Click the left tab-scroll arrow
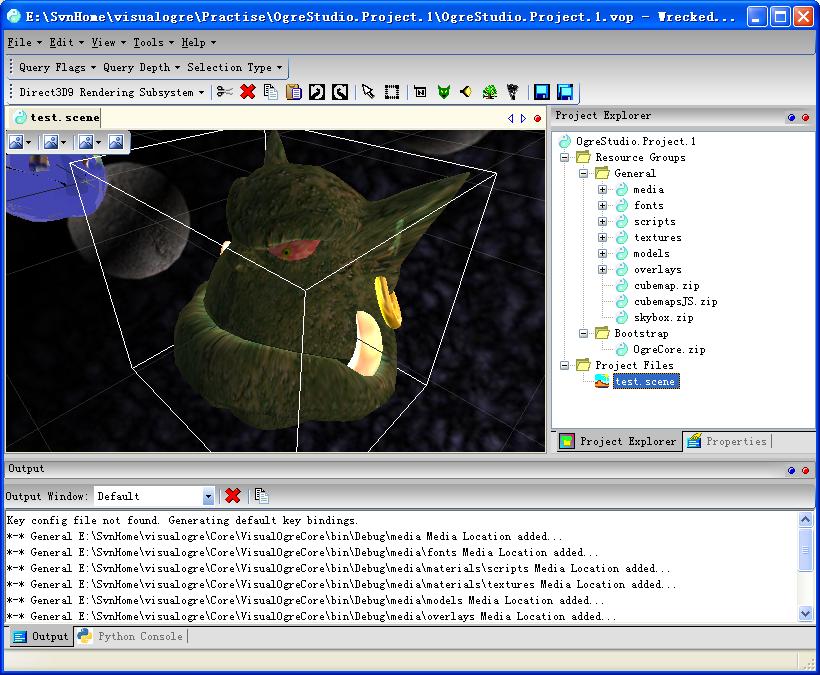The image size is (820, 675). coord(510,119)
